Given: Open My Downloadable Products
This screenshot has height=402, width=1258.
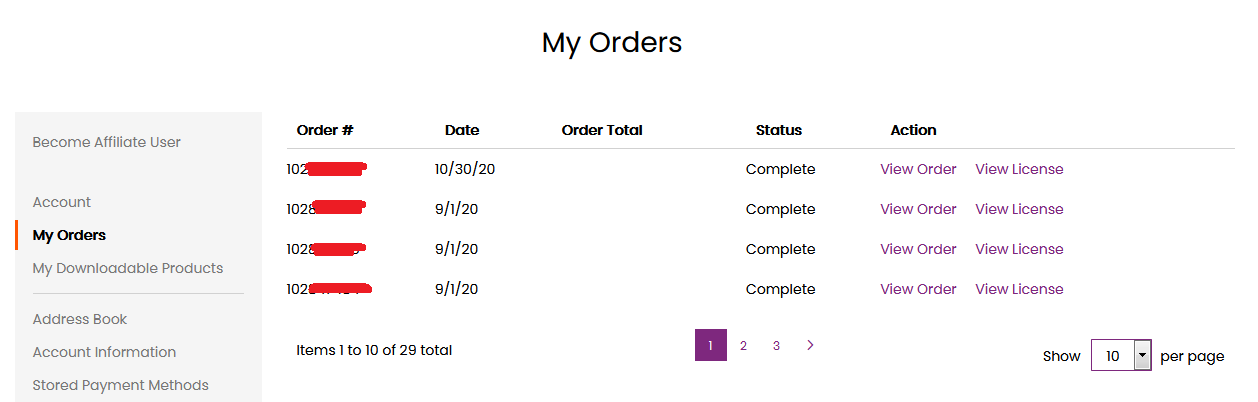Looking at the screenshot, I should coord(128,268).
